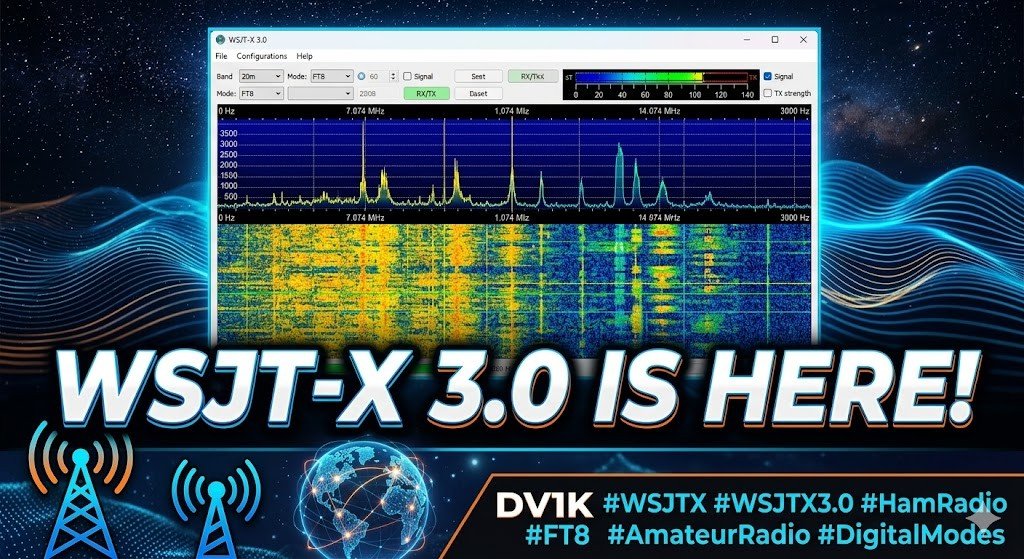The height and width of the screenshot is (559, 1024).
Task: Click the upper 7.074 MHz frequency label
Action: 365,111
